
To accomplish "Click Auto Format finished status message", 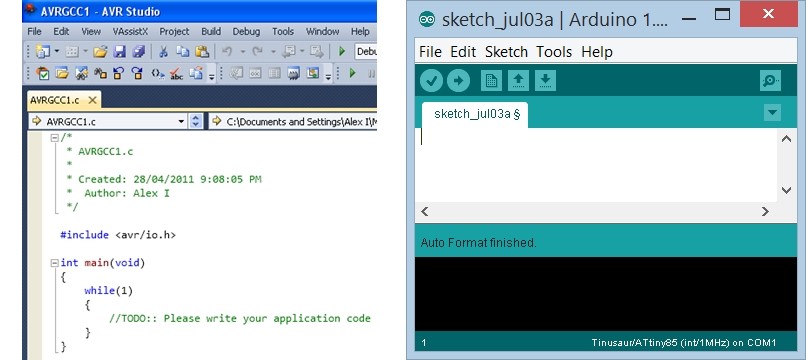I will (479, 243).
